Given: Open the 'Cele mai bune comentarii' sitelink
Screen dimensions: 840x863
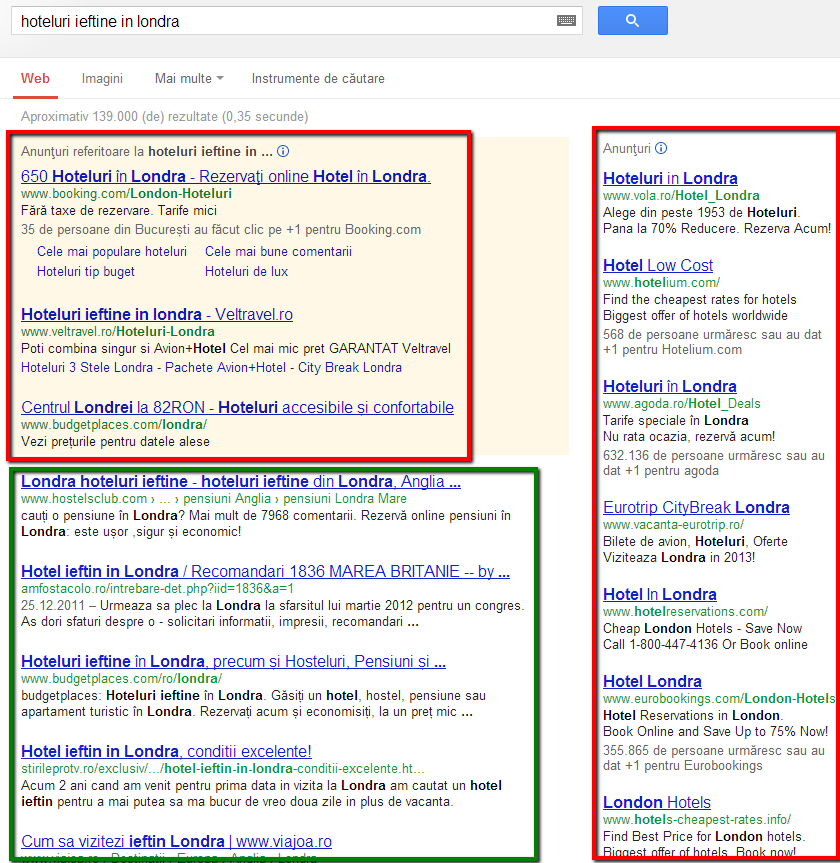Looking at the screenshot, I should [x=278, y=252].
